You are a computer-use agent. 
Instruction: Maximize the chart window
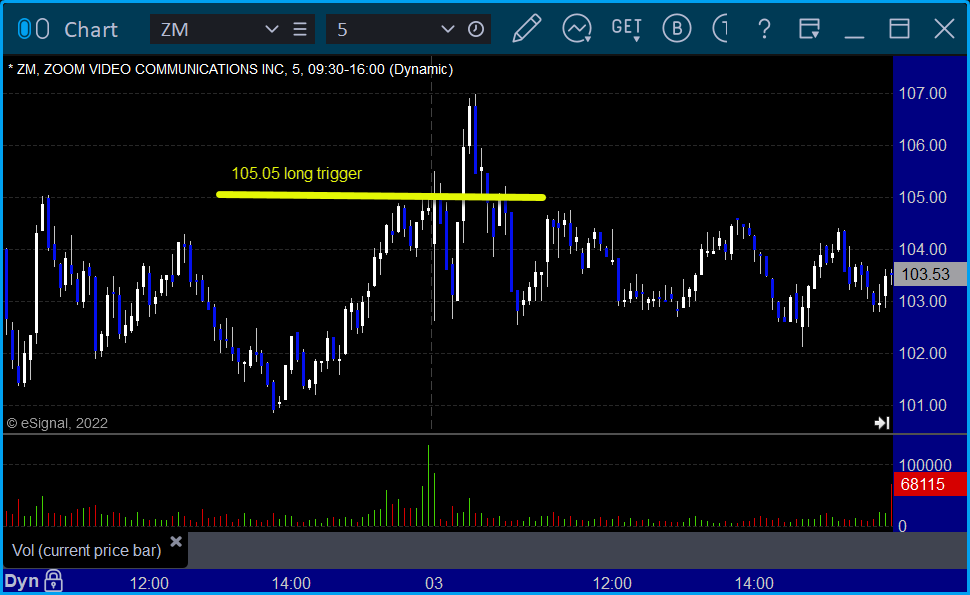tap(899, 29)
